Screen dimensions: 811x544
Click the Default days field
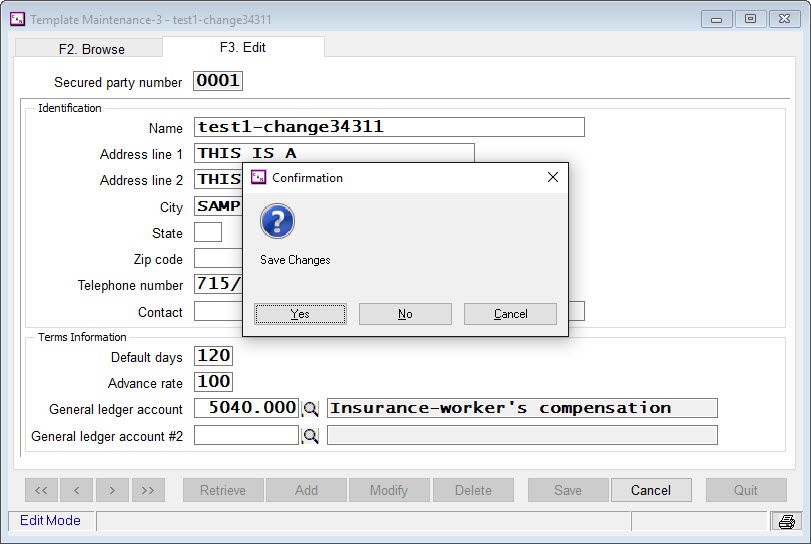(214, 356)
